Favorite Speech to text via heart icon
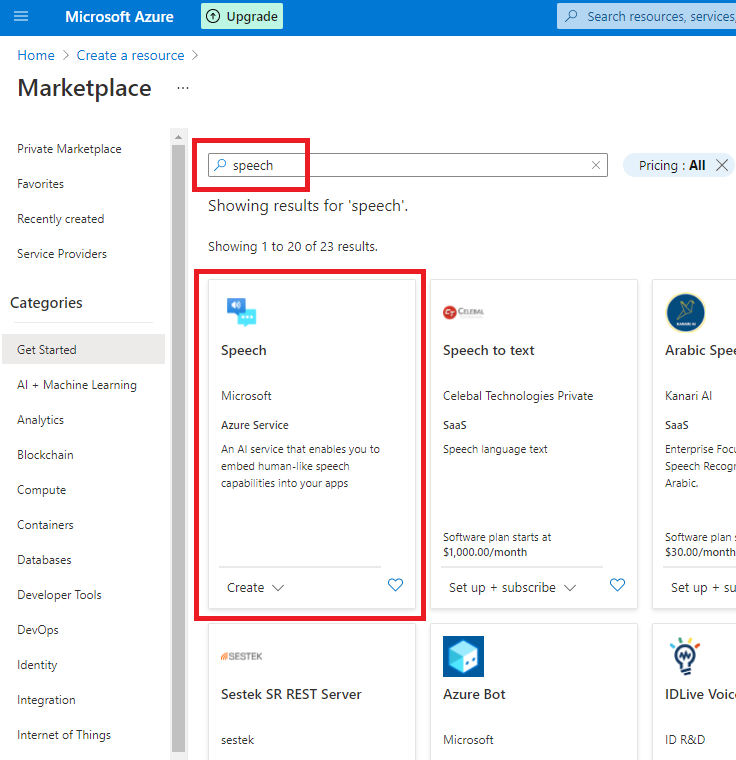 [617, 586]
